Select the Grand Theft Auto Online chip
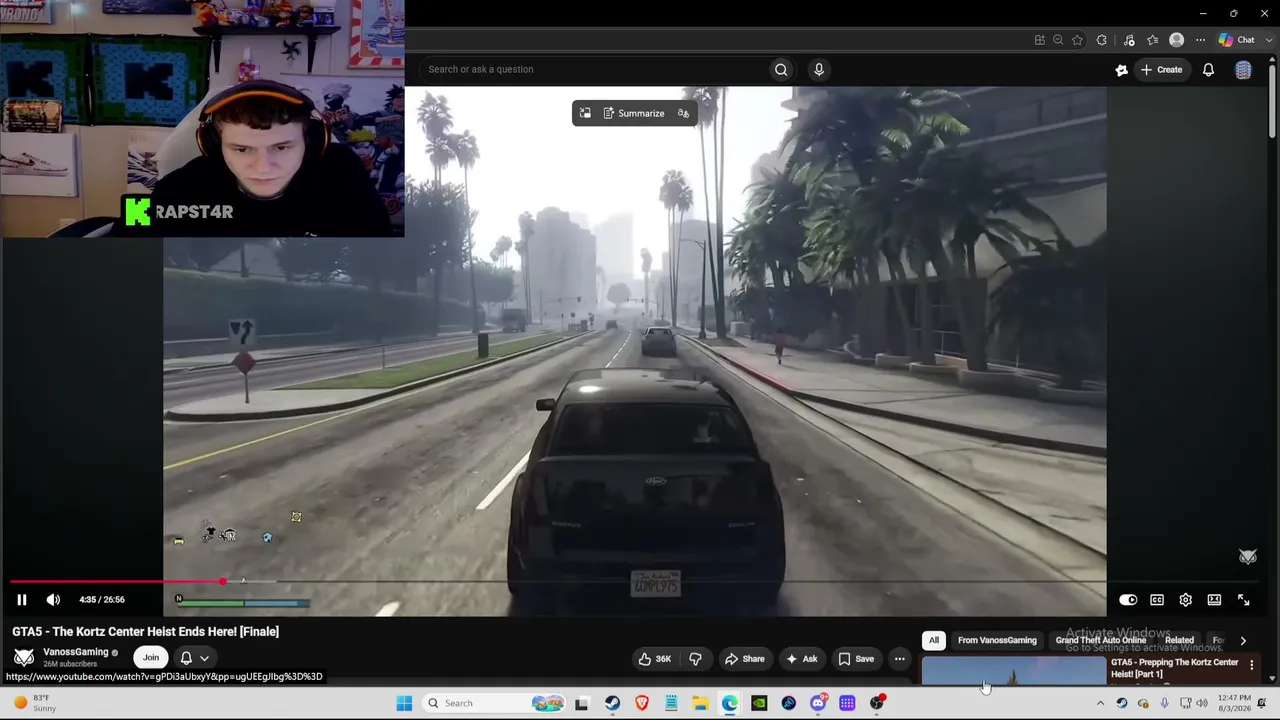This screenshot has width=1280, height=720. coord(1101,640)
